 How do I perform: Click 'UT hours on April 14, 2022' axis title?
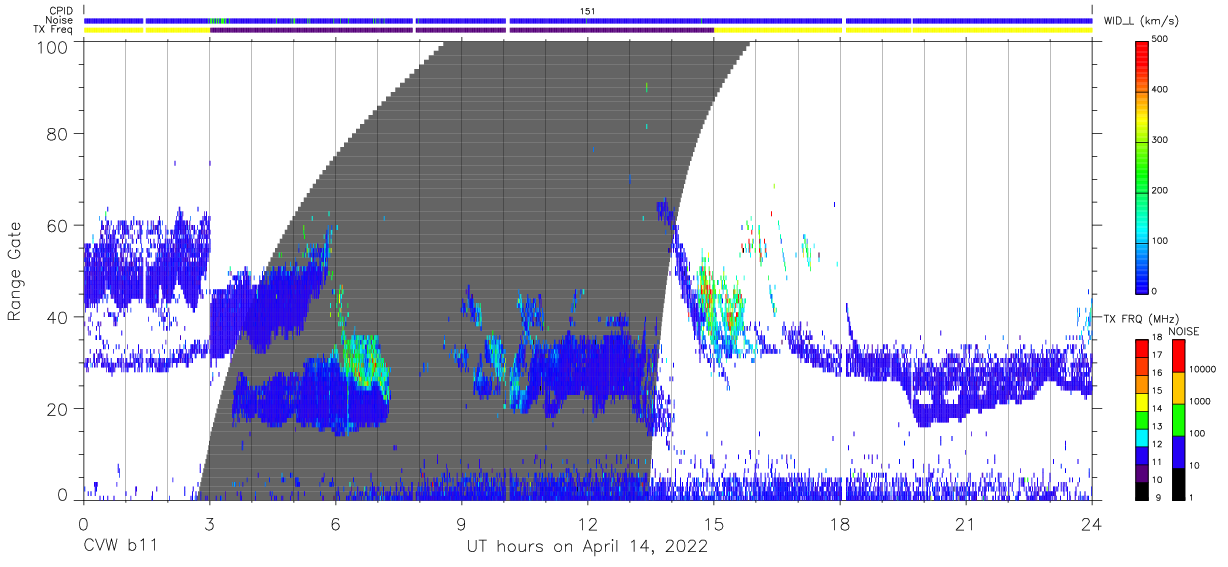587,547
